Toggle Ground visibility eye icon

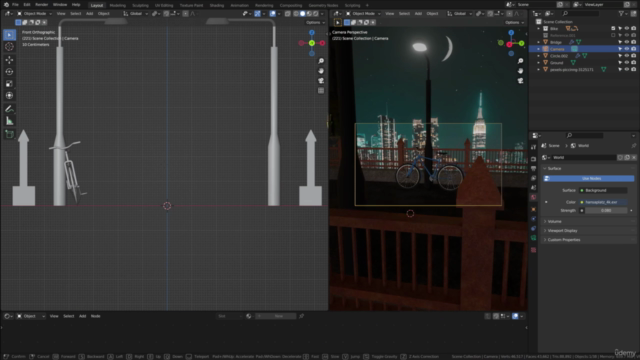click(x=627, y=63)
